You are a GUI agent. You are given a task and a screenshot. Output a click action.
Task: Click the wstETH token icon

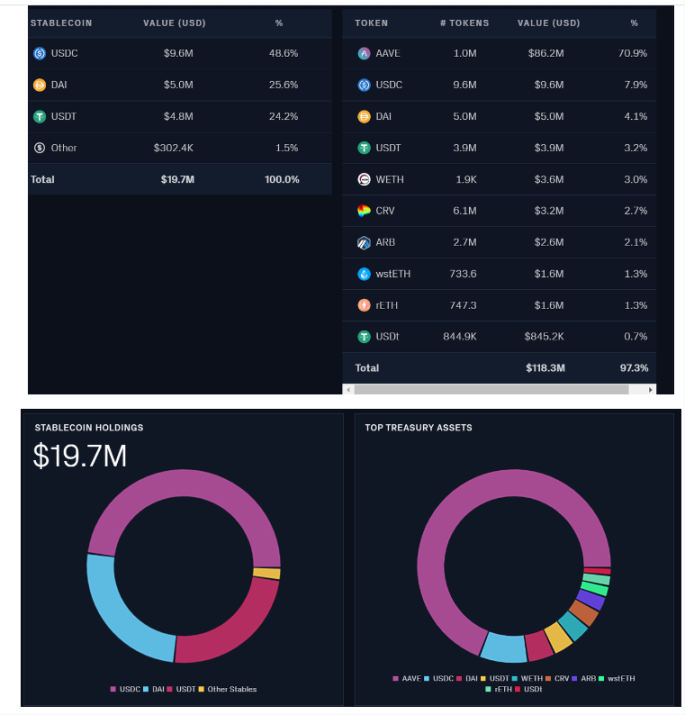pos(364,274)
